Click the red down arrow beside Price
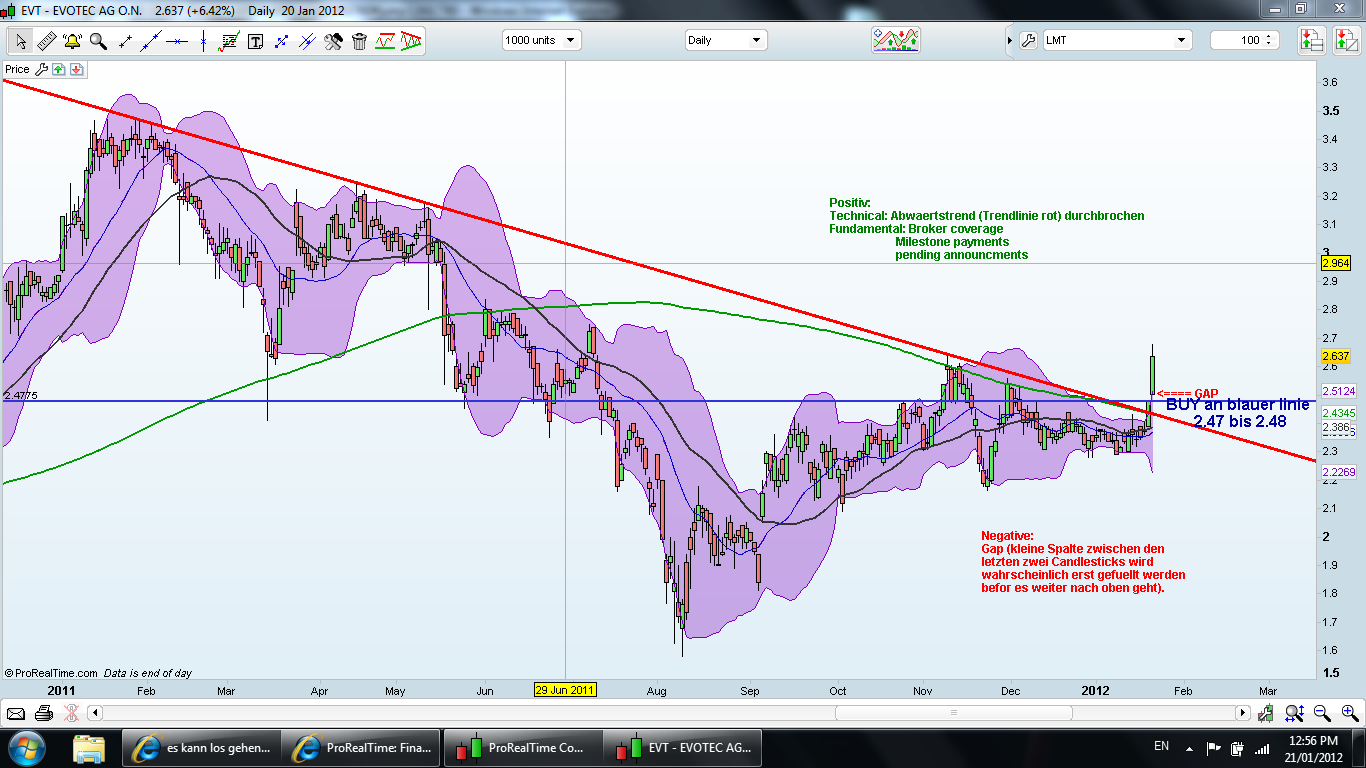Image resolution: width=1366 pixels, height=768 pixels. tap(76, 69)
